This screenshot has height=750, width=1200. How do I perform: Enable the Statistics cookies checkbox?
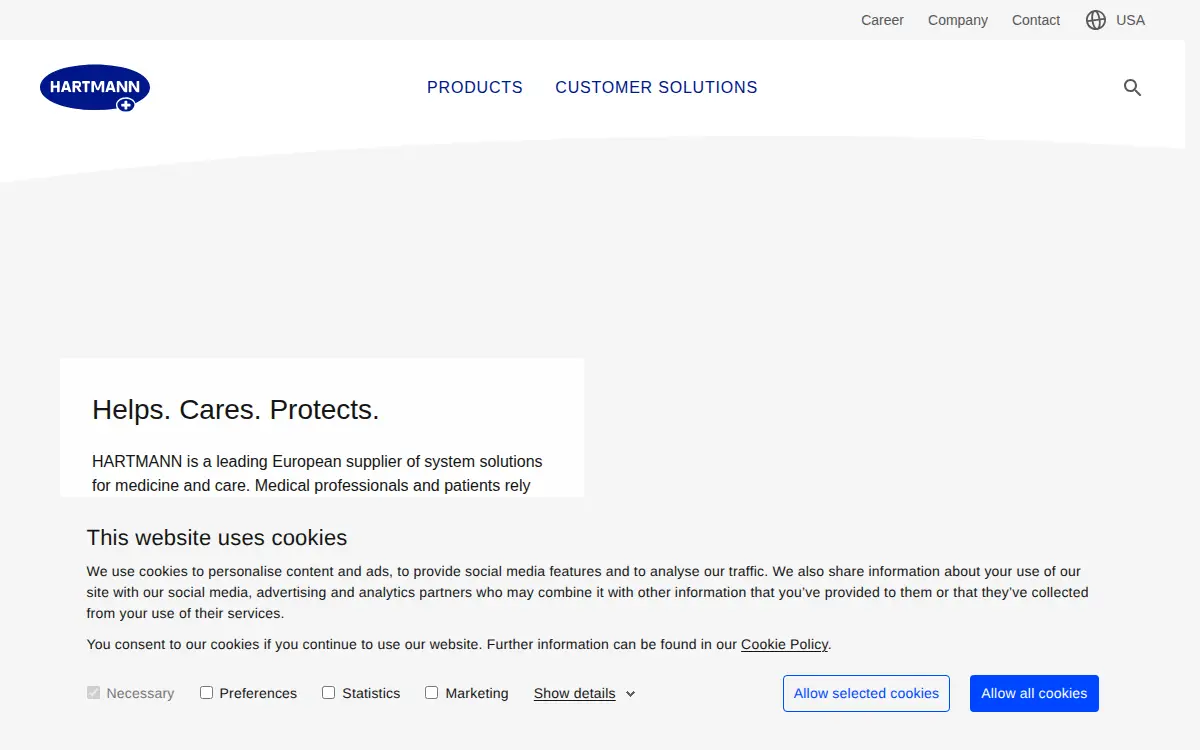(329, 692)
